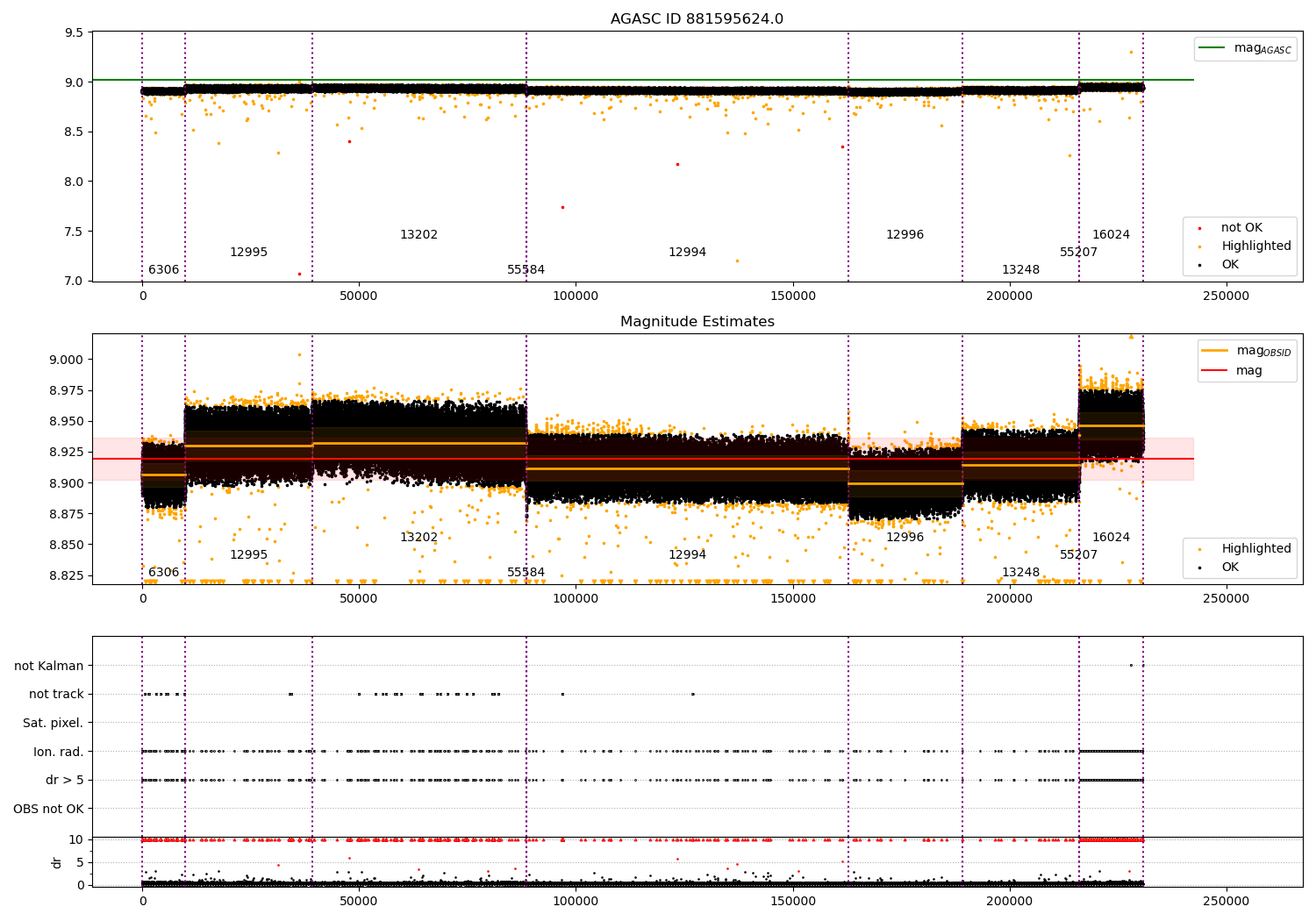Click the red 'mag' legend line sample
The height and width of the screenshot is (921, 1316).
(x=1214, y=371)
